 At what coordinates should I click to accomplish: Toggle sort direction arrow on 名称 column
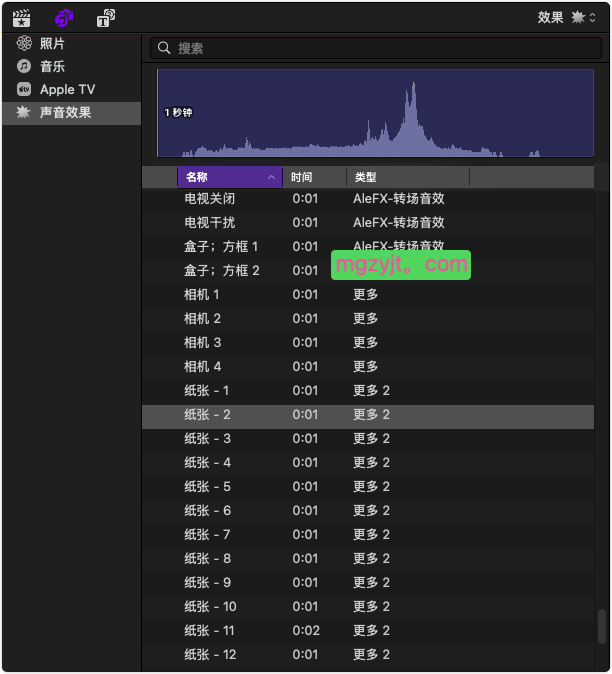(x=271, y=177)
